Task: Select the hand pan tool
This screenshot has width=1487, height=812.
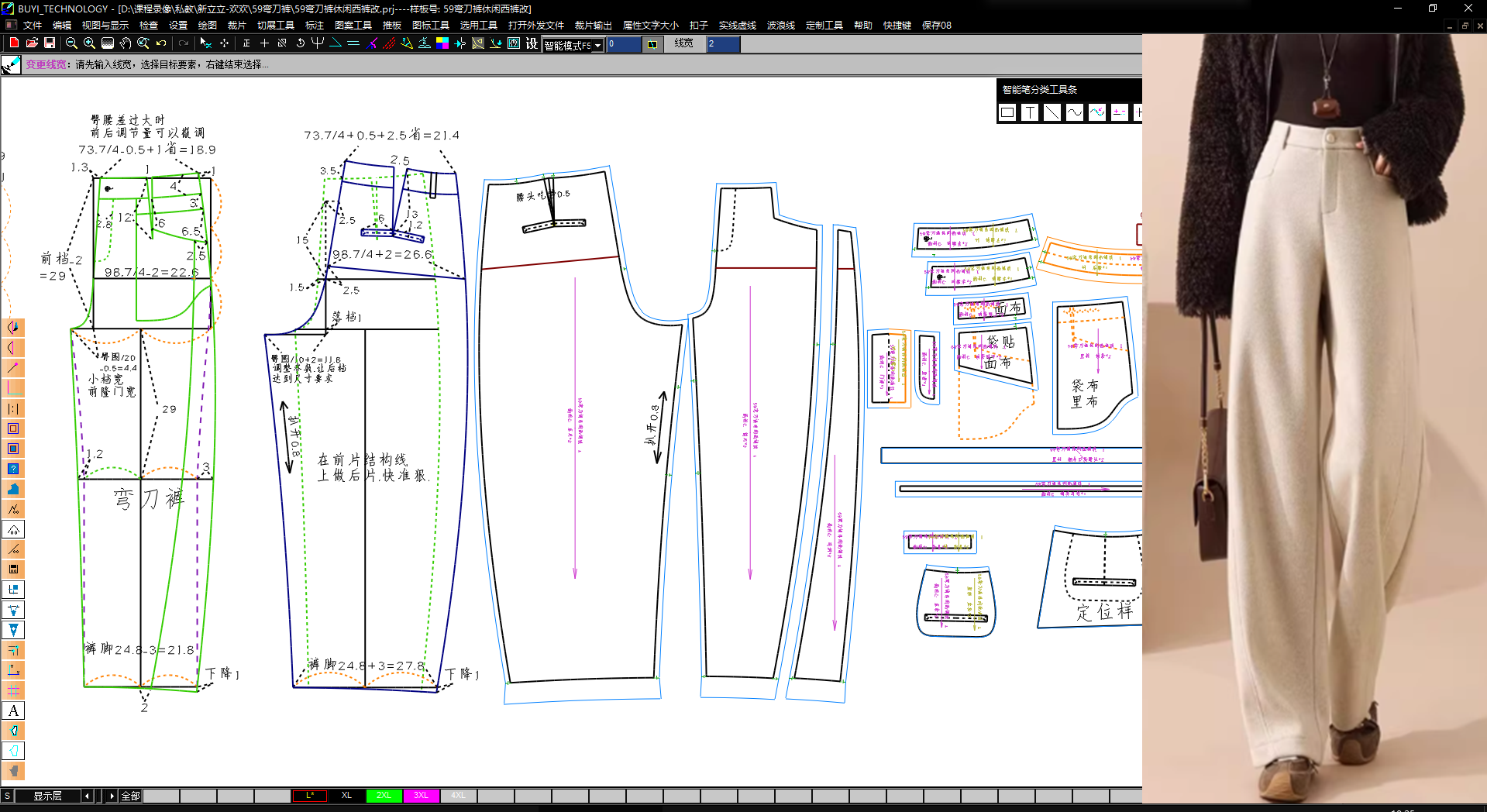Action: pos(125,43)
